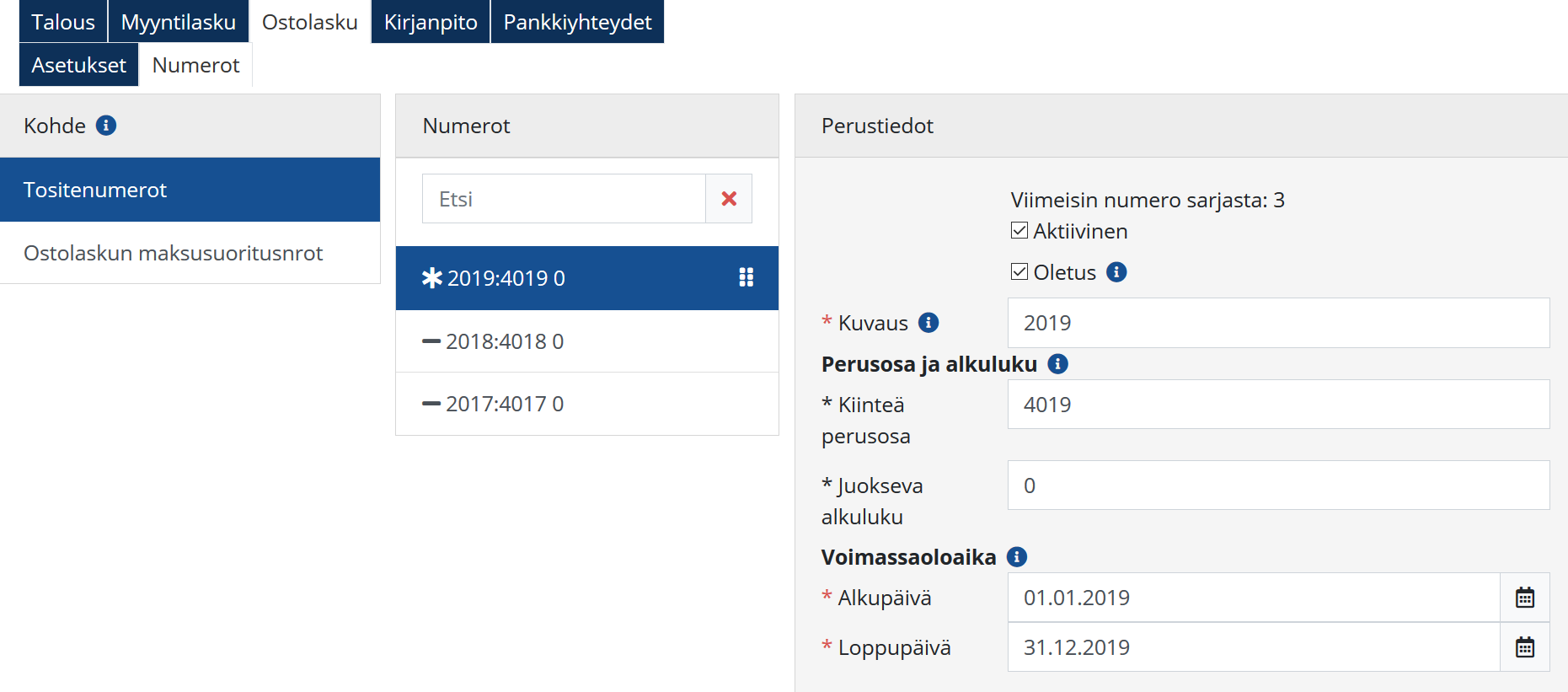Select the 2018:4018 0 number series
This screenshot has width=1568, height=692.
pyautogui.click(x=504, y=341)
